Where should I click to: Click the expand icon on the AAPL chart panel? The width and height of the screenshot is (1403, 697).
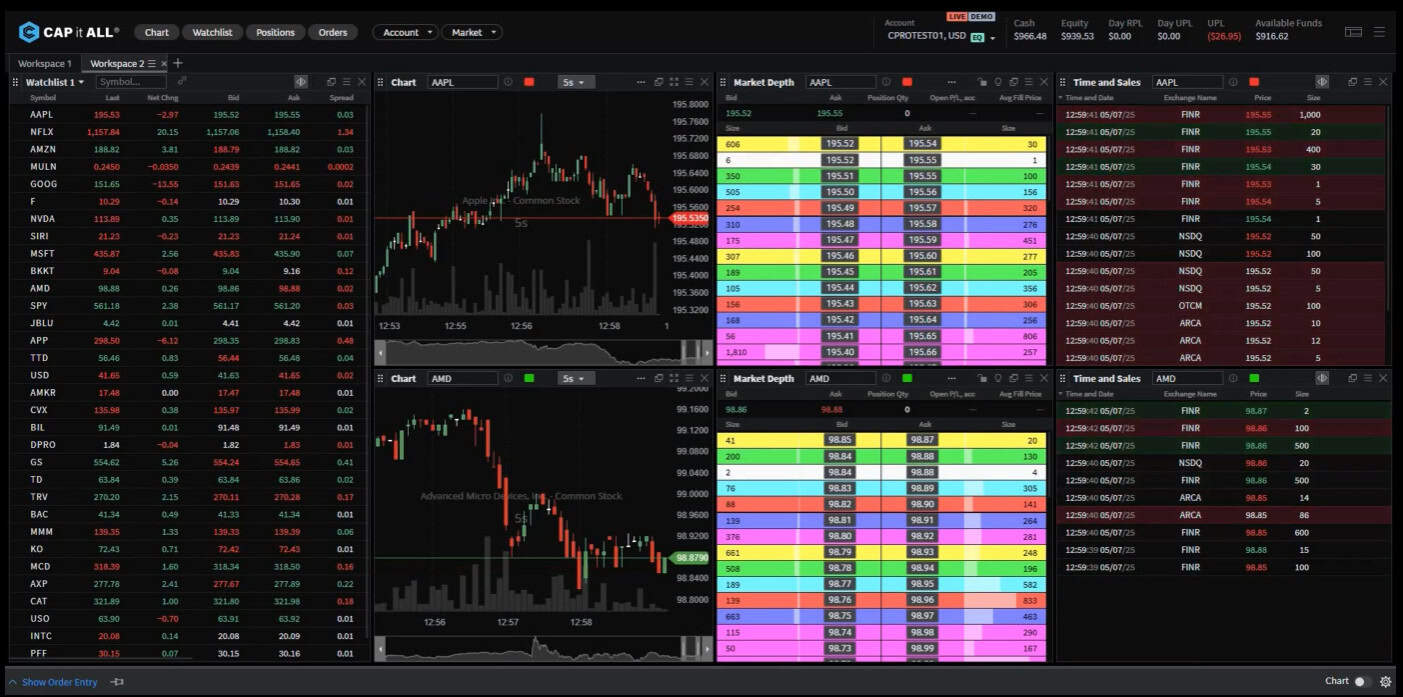[x=674, y=82]
